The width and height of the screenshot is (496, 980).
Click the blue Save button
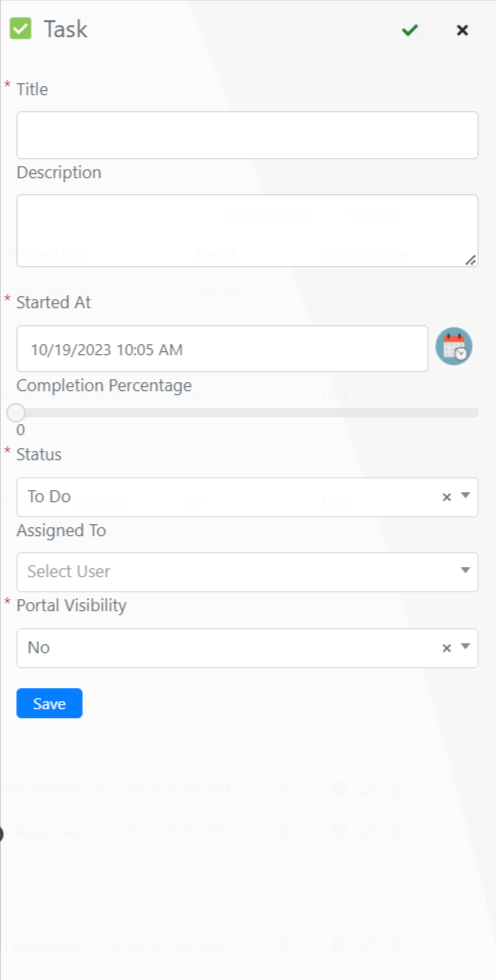(x=49, y=703)
